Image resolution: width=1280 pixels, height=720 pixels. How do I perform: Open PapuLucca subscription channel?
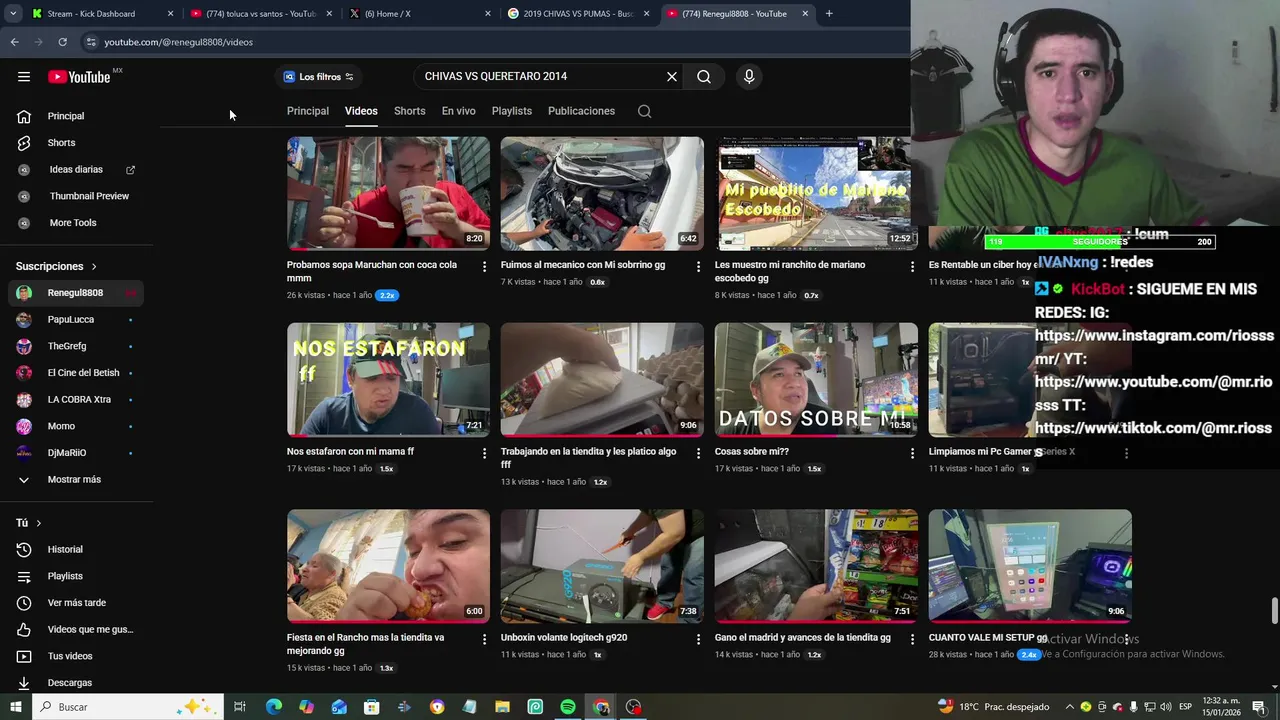coord(76,320)
